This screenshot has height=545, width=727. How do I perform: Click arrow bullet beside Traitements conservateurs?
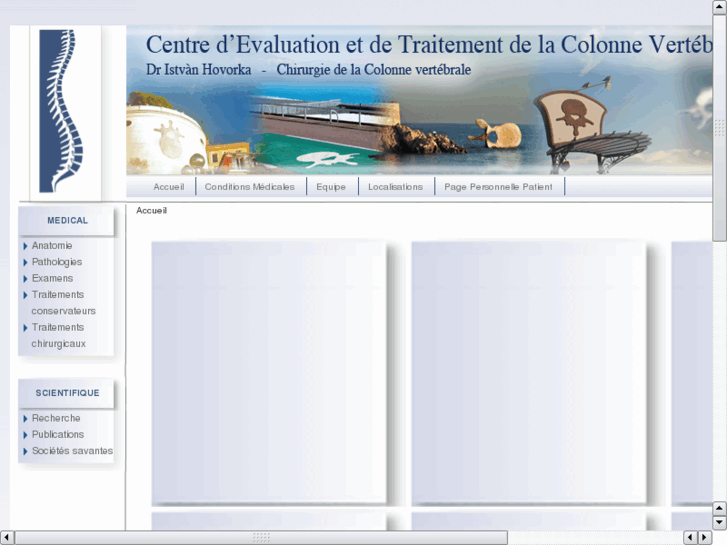[25, 295]
